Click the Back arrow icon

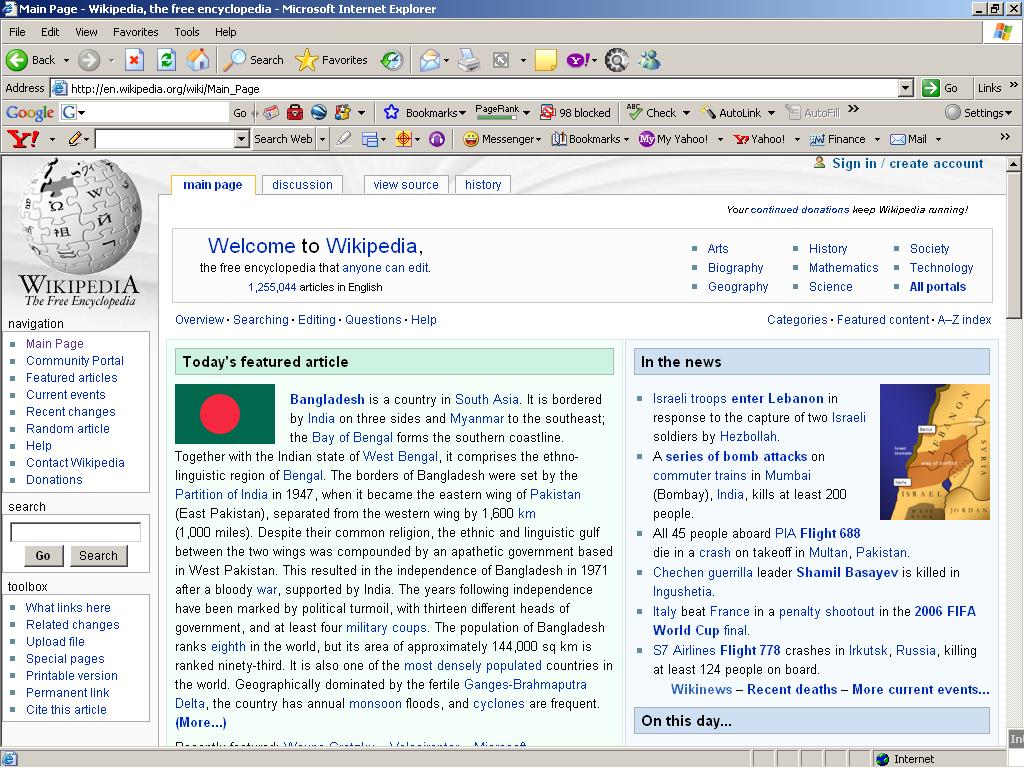coord(17,60)
